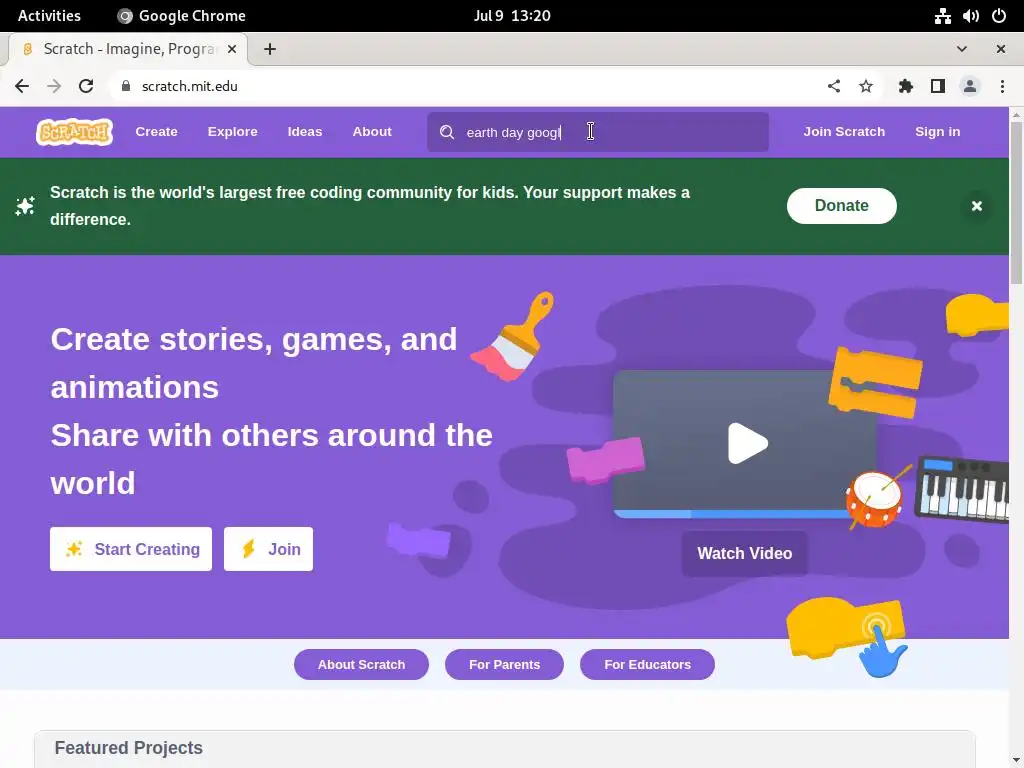The image size is (1024, 768).
Task: Go back to previous page
Action: click(x=22, y=86)
